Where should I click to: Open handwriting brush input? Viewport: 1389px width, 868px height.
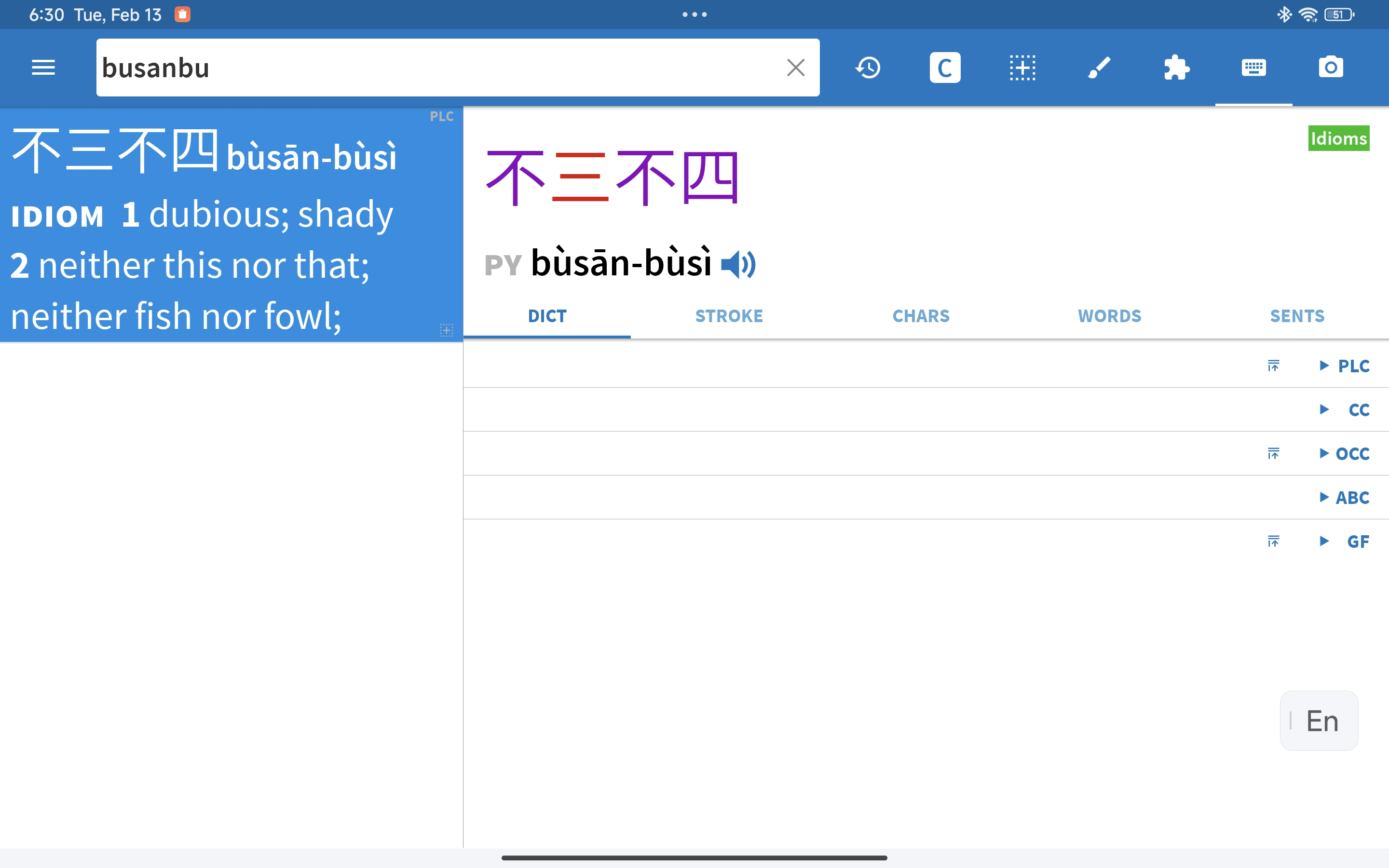pyautogui.click(x=1099, y=68)
